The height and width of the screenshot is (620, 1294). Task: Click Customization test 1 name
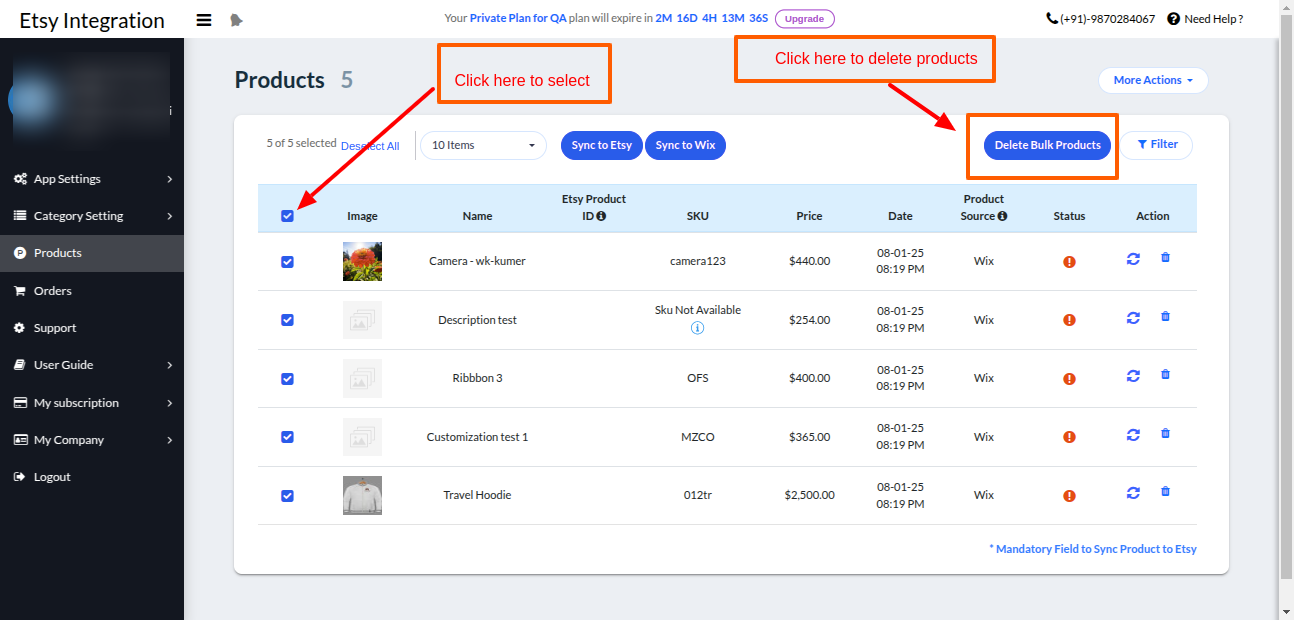[x=477, y=437]
